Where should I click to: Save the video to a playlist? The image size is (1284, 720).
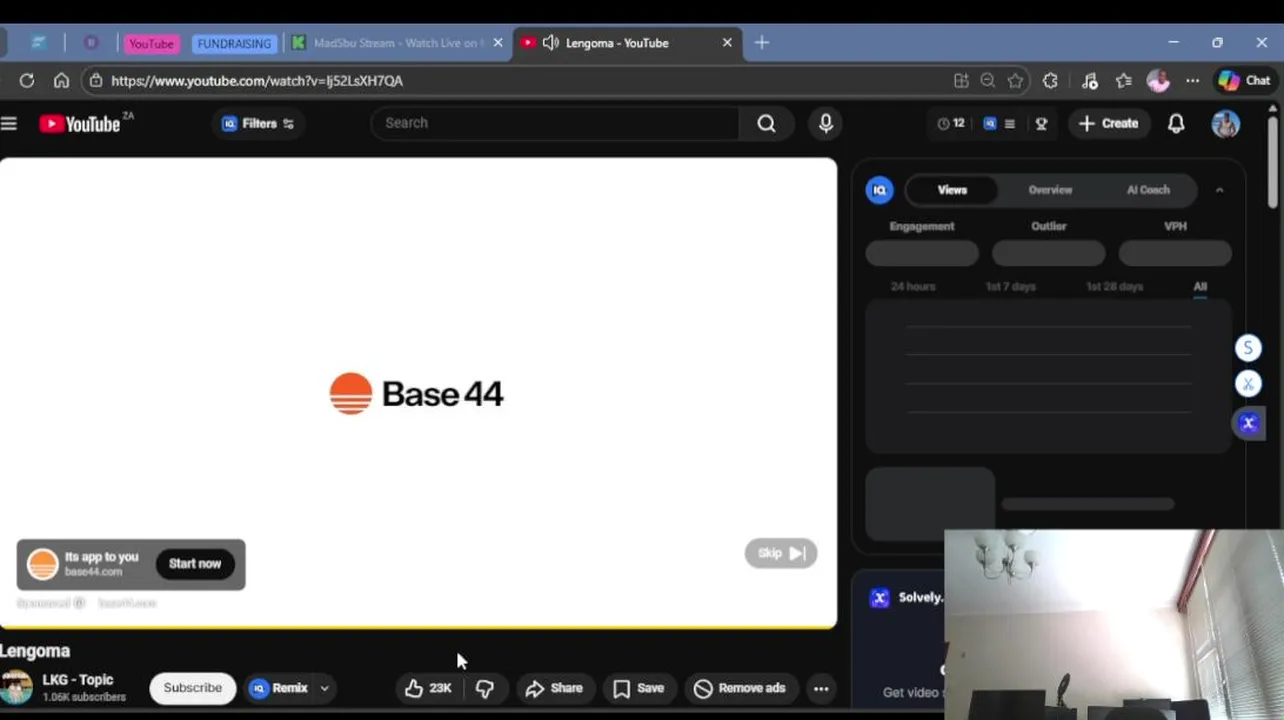(x=638, y=688)
